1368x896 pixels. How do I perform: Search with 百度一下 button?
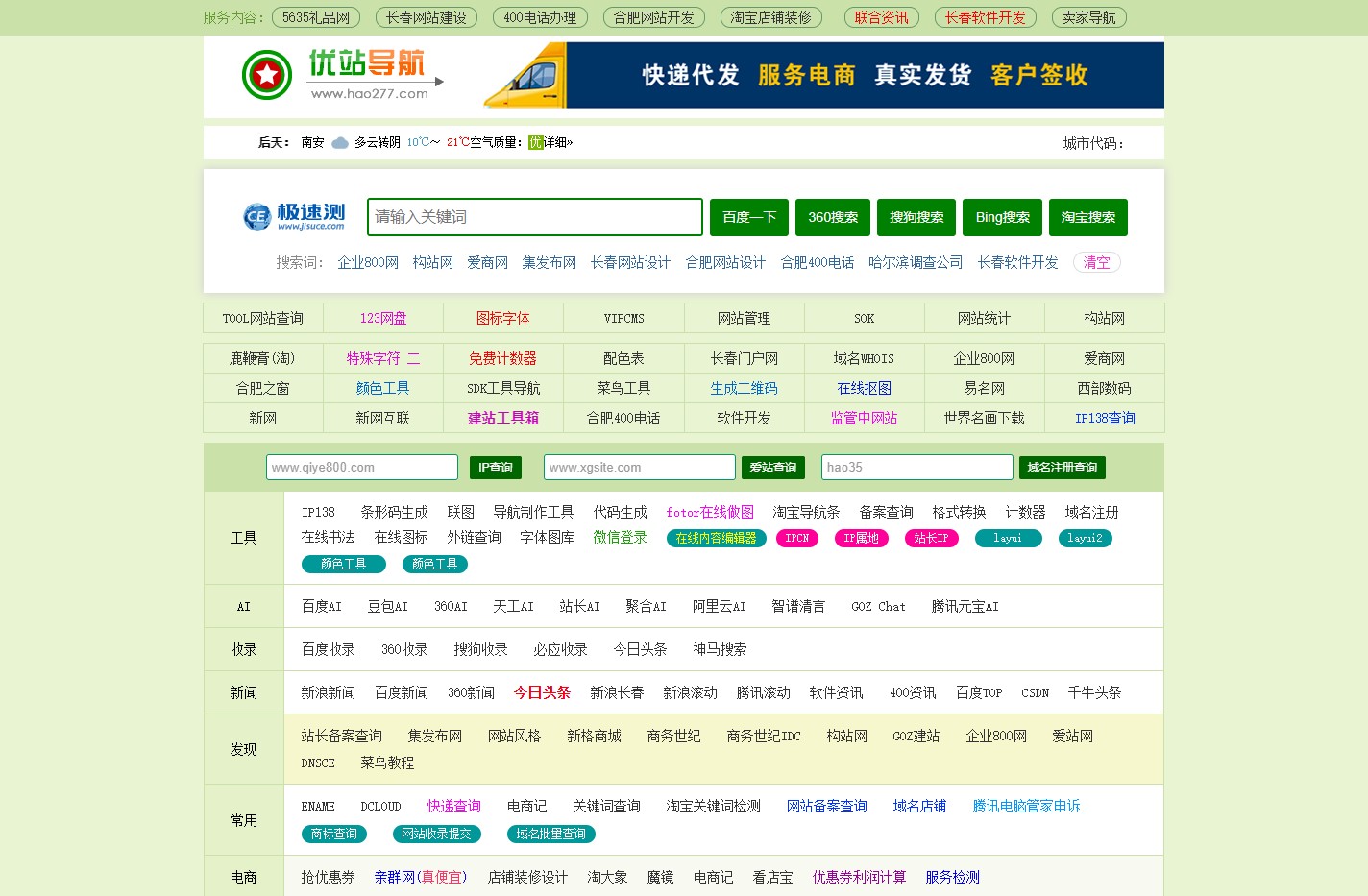pyautogui.click(x=749, y=217)
